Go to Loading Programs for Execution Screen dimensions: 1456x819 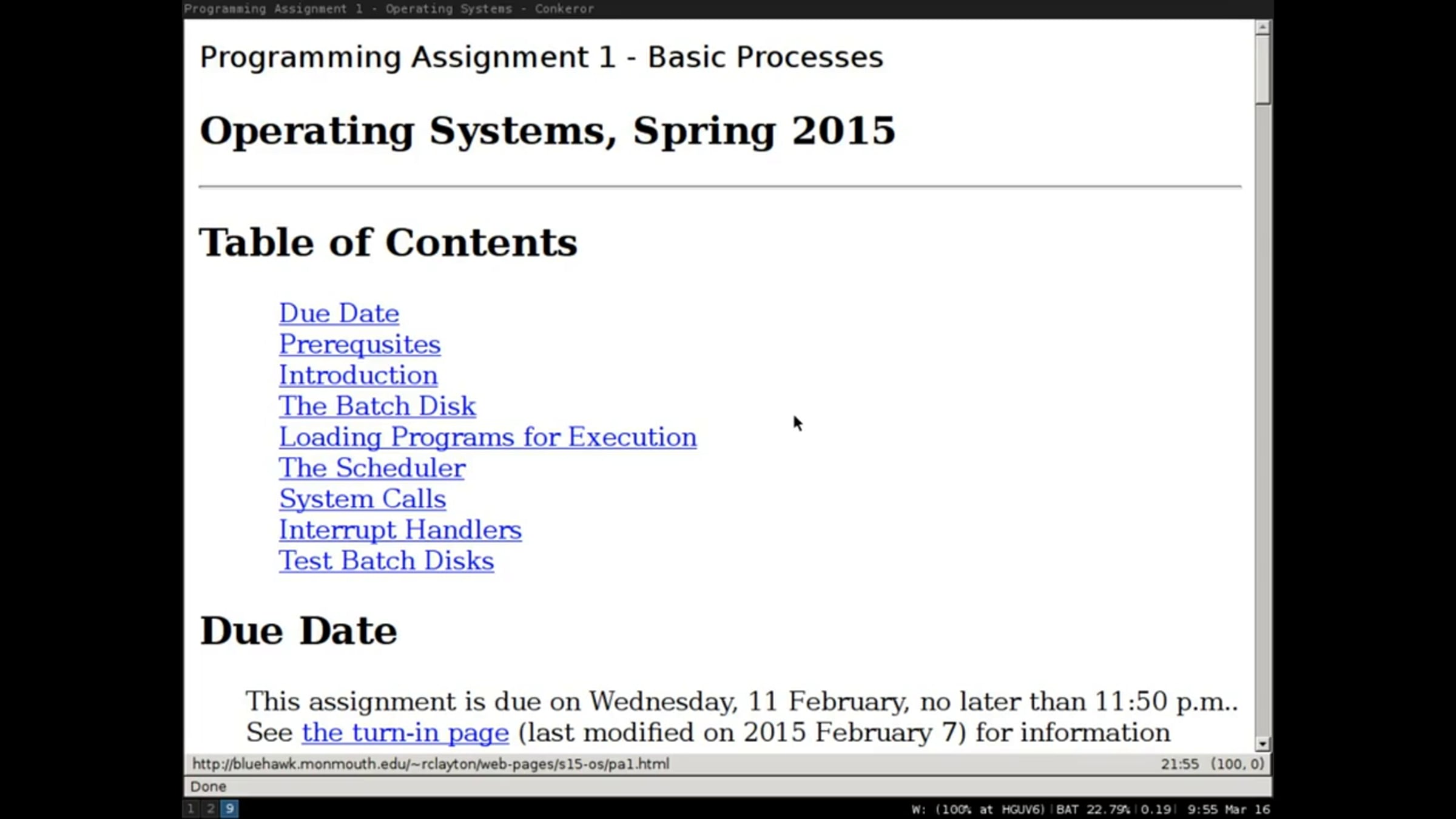487,437
